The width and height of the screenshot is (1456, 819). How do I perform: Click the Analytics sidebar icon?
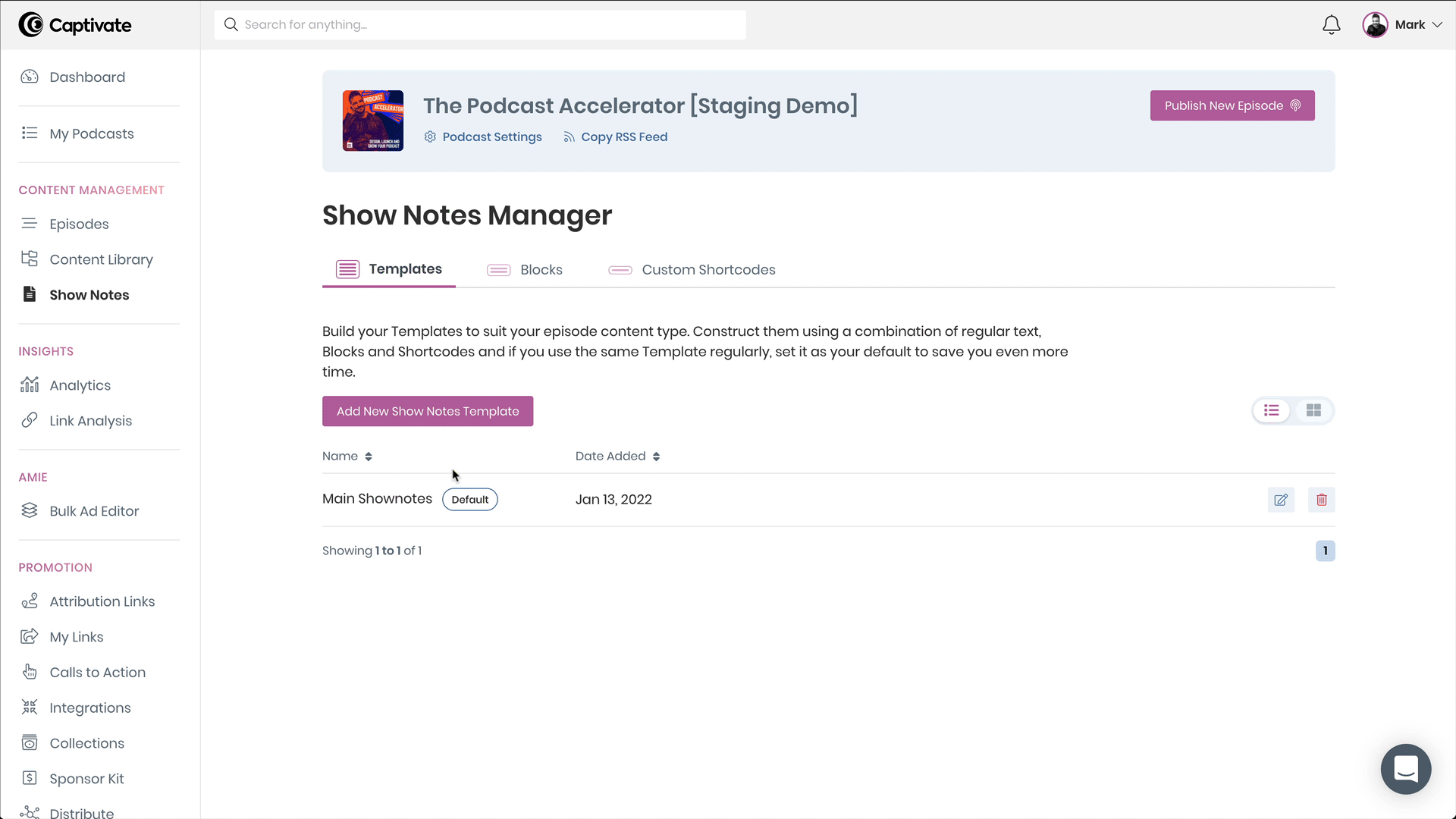coord(28,385)
